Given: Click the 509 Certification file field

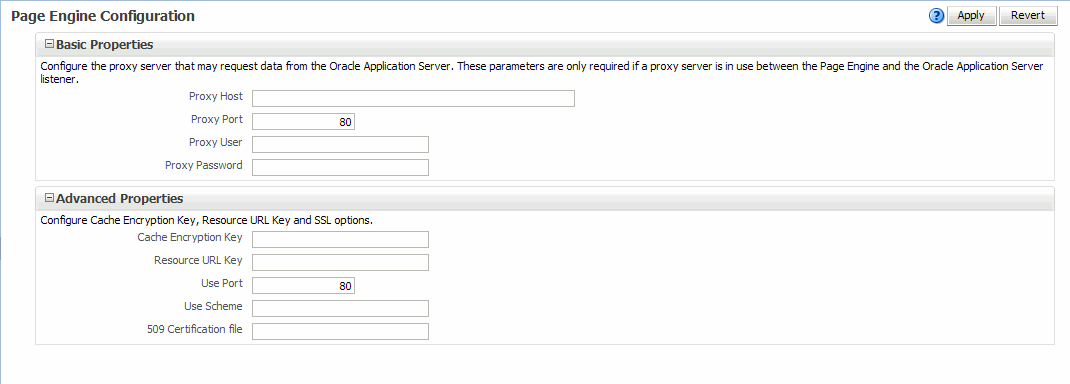Looking at the screenshot, I should click(341, 331).
